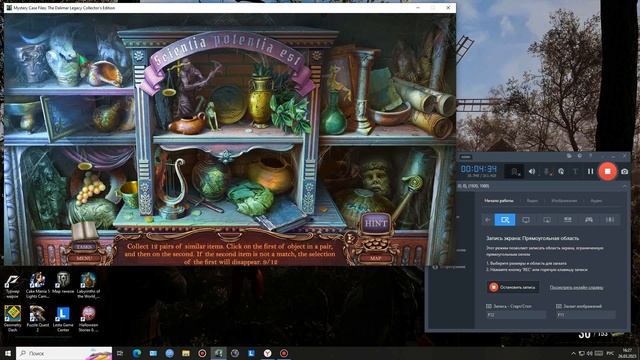Select rectangular area recording mode icon
Image resolution: width=640 pixels, height=360 pixels.
tap(505, 220)
